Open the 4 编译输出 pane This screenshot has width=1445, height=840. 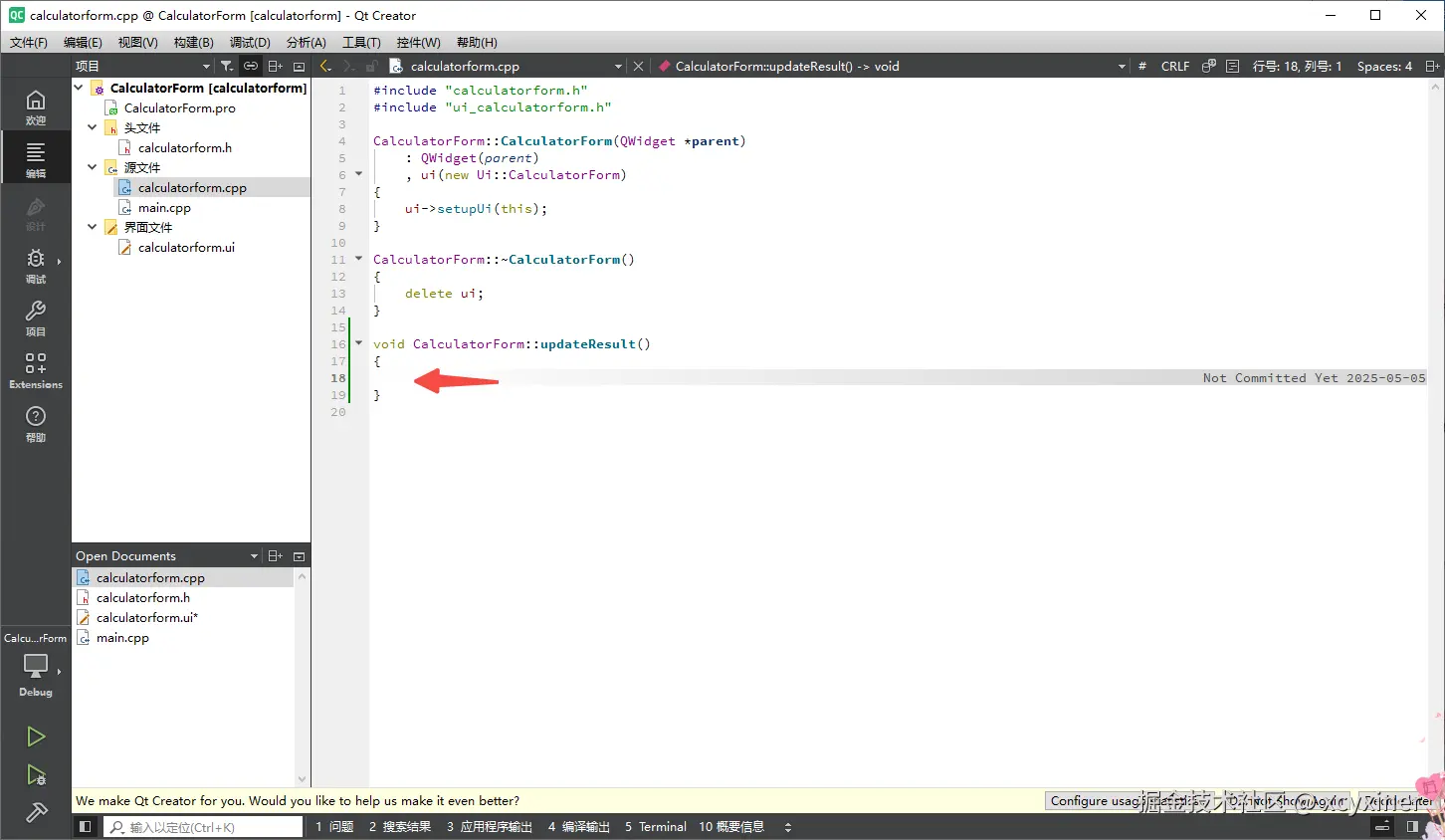(578, 827)
